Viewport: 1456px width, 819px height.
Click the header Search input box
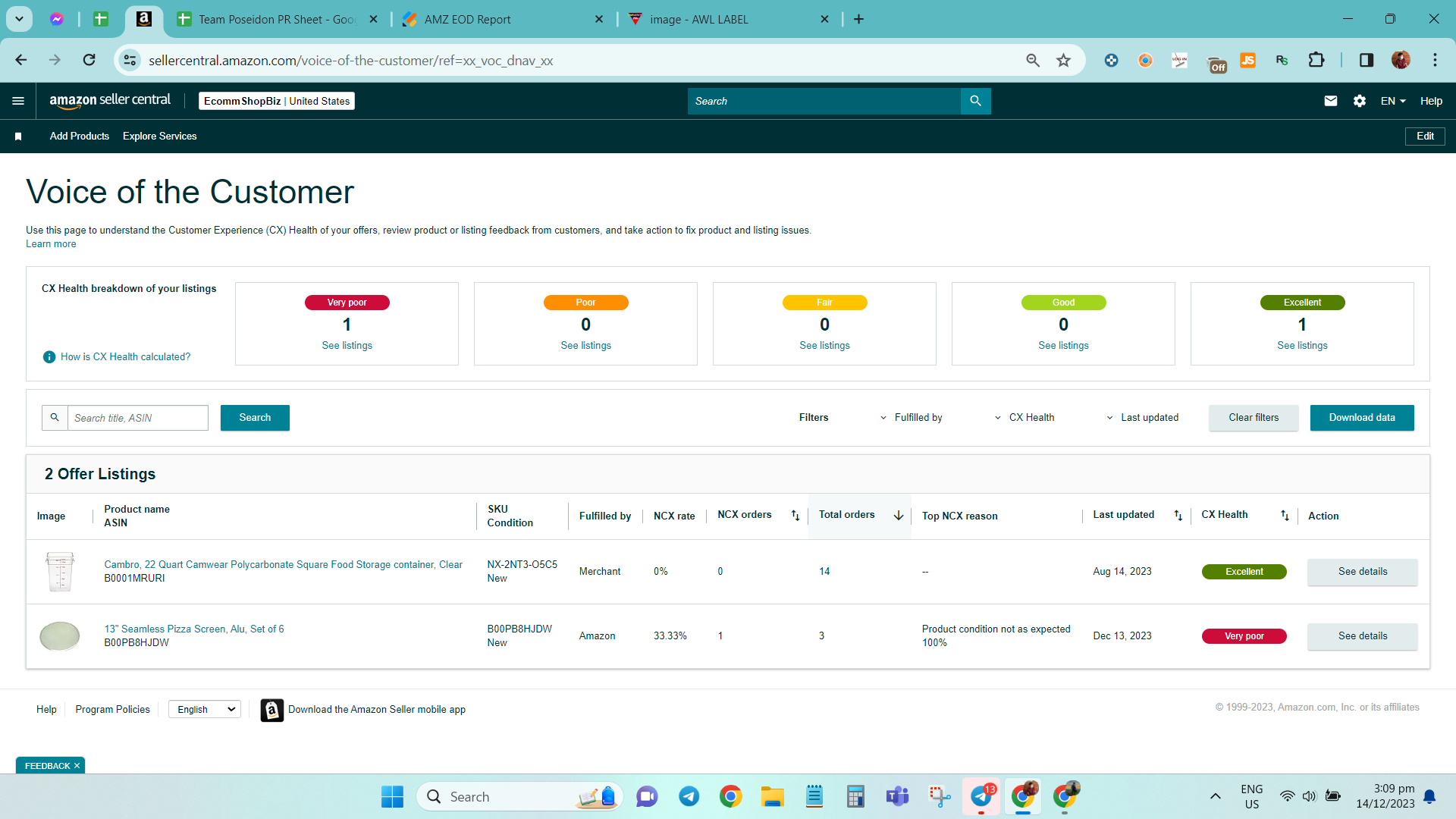point(824,101)
